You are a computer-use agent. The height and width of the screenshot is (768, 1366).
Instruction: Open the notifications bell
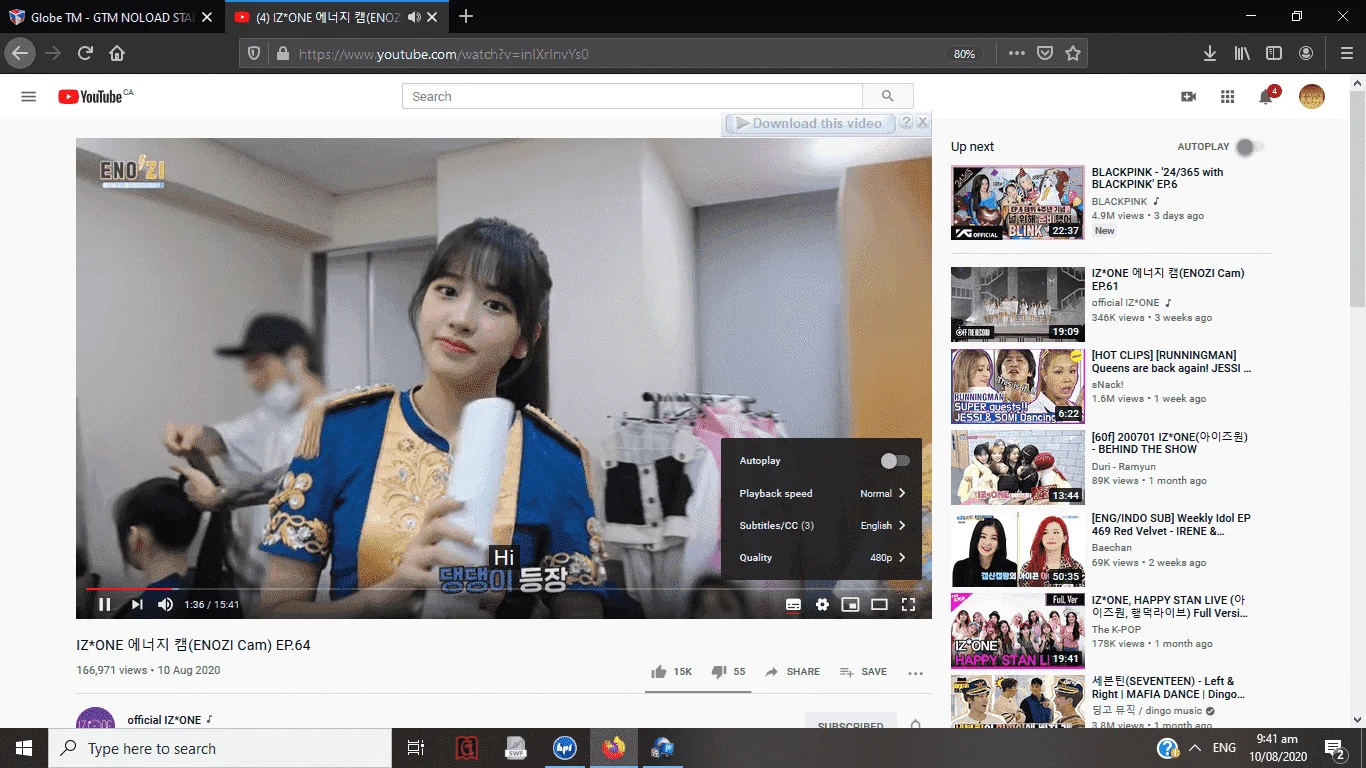(1266, 97)
